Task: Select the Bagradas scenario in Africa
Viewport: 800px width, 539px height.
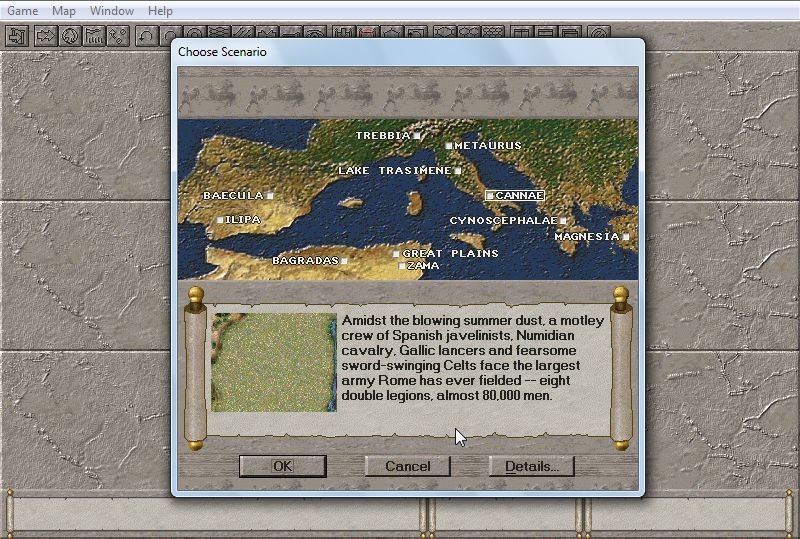Action: pos(310,260)
